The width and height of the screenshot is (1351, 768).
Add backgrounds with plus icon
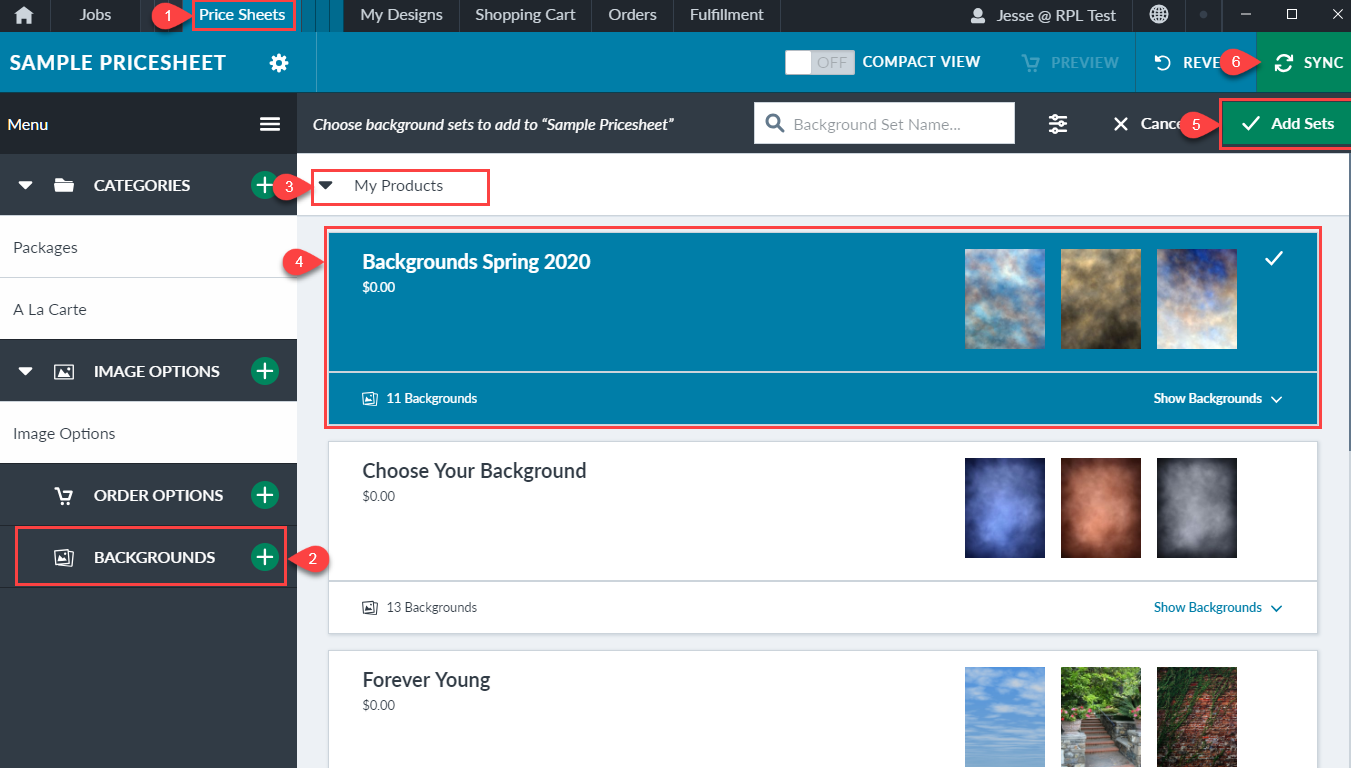click(x=264, y=557)
